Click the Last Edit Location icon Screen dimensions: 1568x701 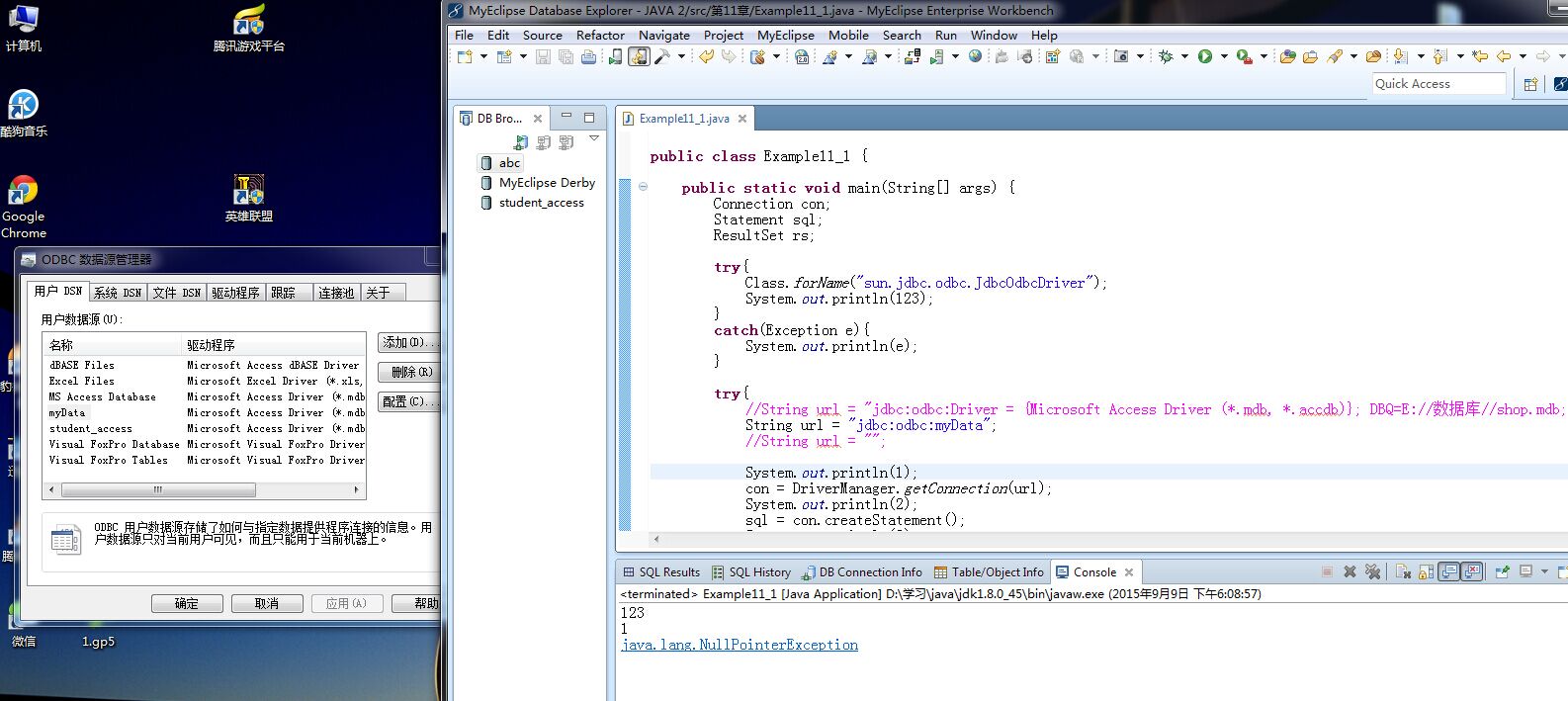(1479, 56)
